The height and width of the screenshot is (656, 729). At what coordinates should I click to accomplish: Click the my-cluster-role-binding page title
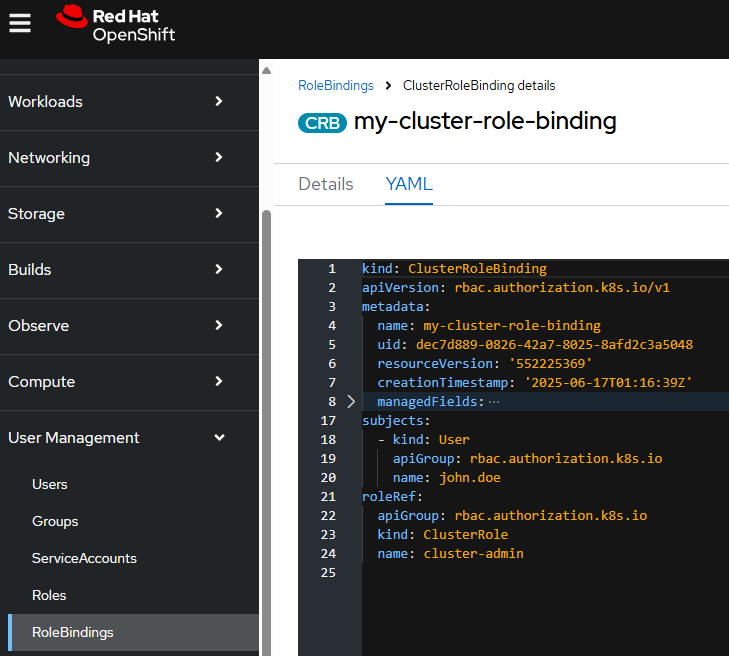(485, 121)
